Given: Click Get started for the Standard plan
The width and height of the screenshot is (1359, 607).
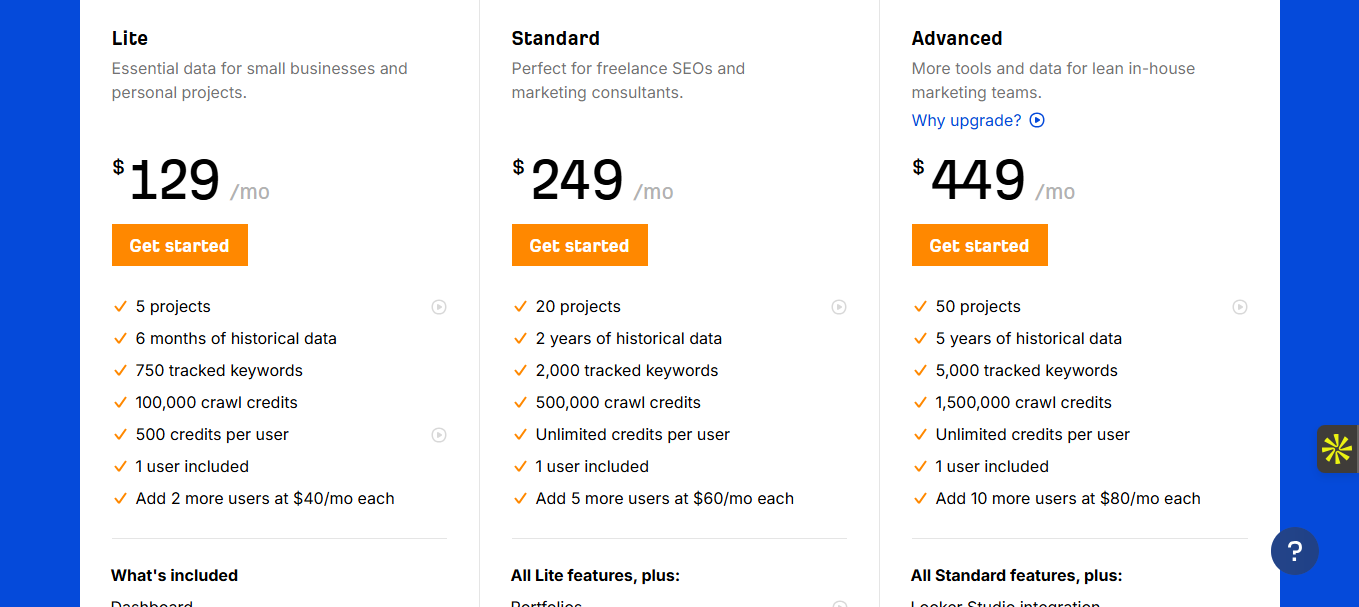Looking at the screenshot, I should coord(580,245).
